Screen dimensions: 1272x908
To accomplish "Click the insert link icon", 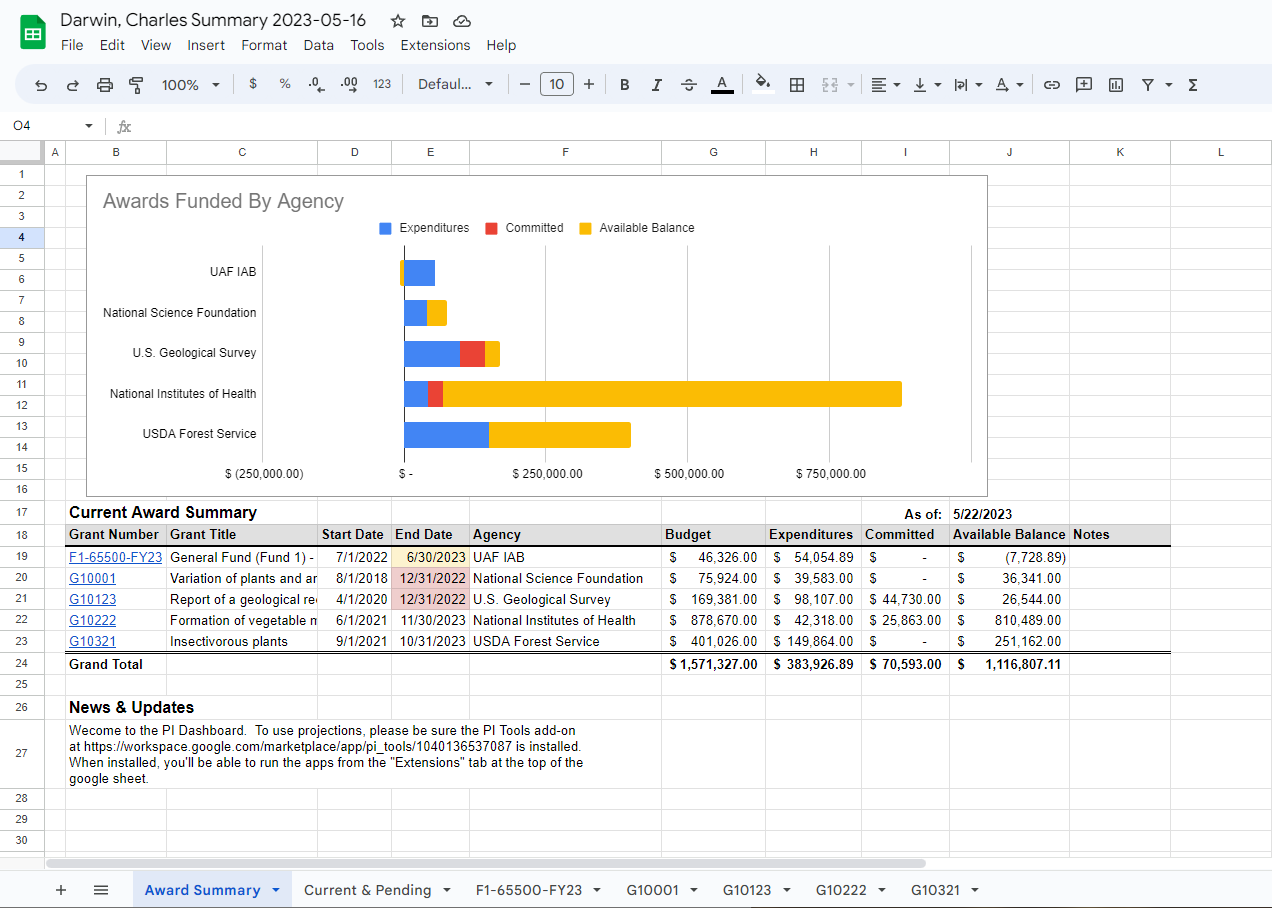I will (1051, 85).
